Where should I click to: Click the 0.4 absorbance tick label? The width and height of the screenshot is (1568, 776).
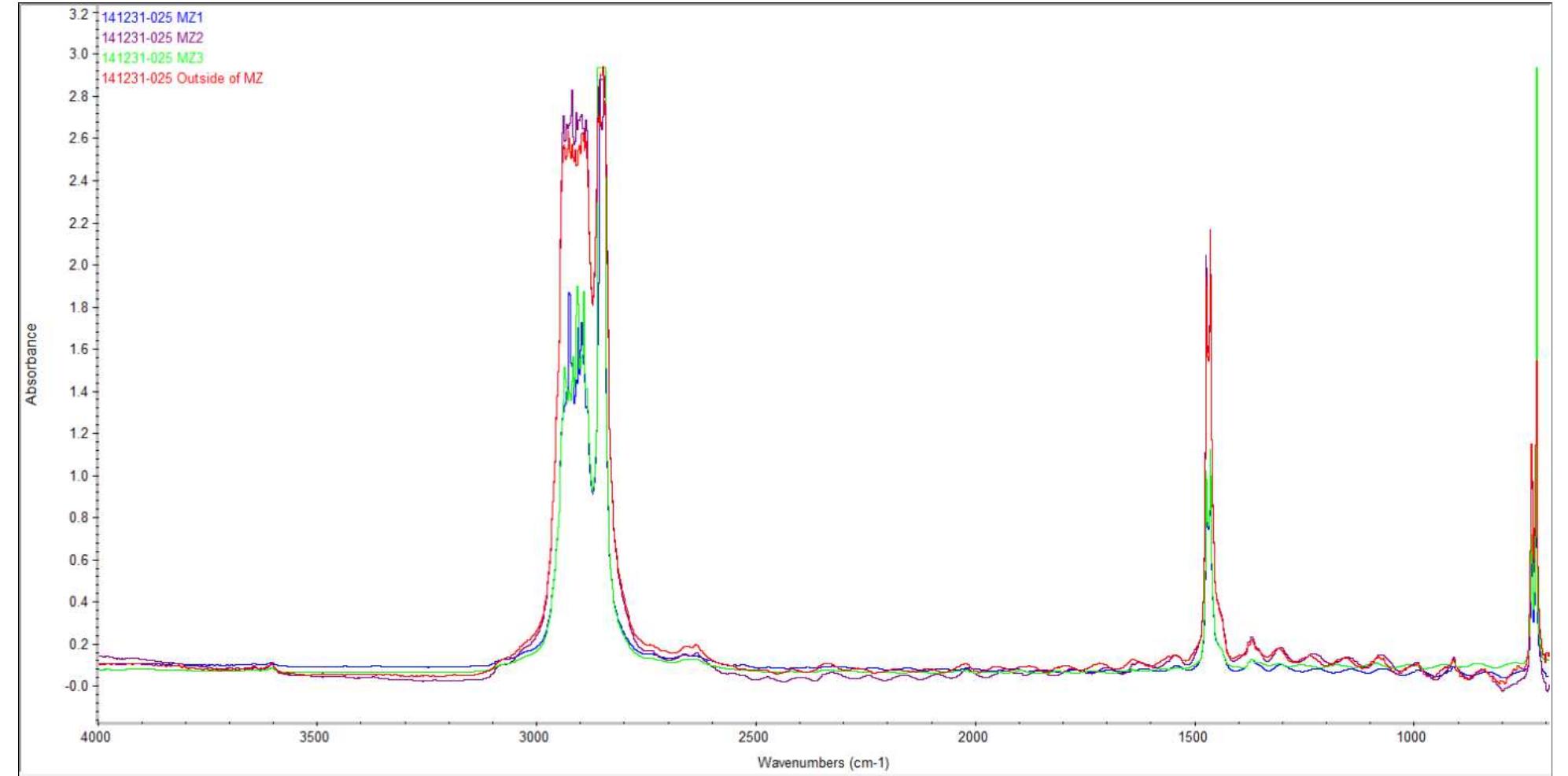tap(79, 602)
